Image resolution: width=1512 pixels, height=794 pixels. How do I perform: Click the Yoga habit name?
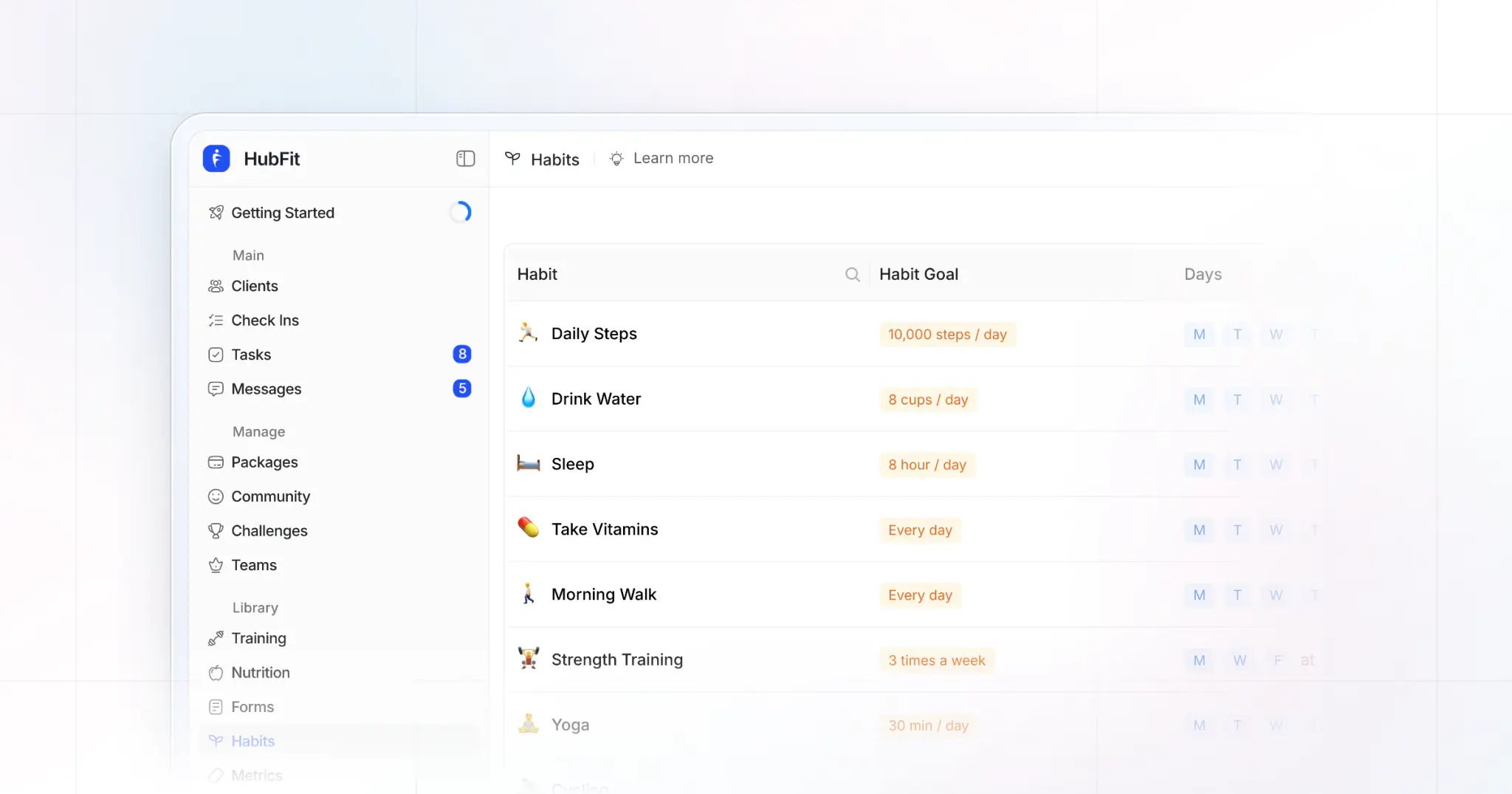point(570,725)
